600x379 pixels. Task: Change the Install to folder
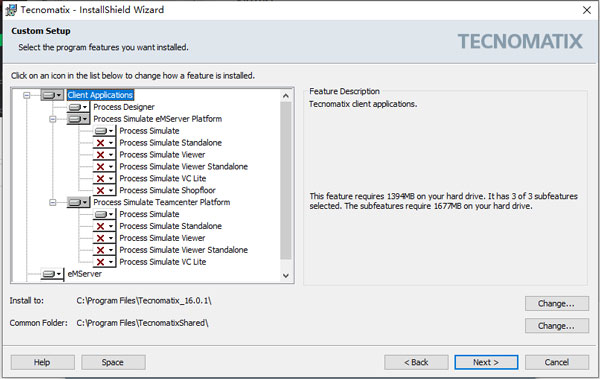[557, 304]
